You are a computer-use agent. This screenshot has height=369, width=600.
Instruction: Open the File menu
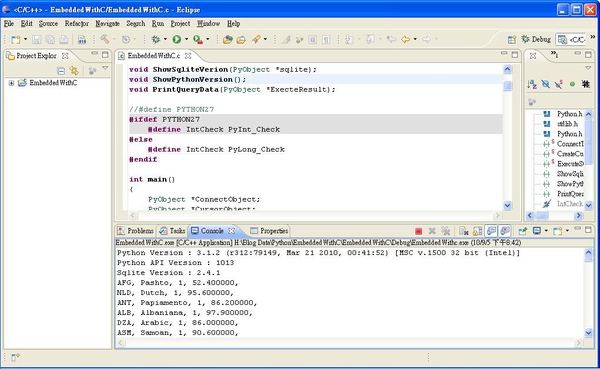pos(9,24)
